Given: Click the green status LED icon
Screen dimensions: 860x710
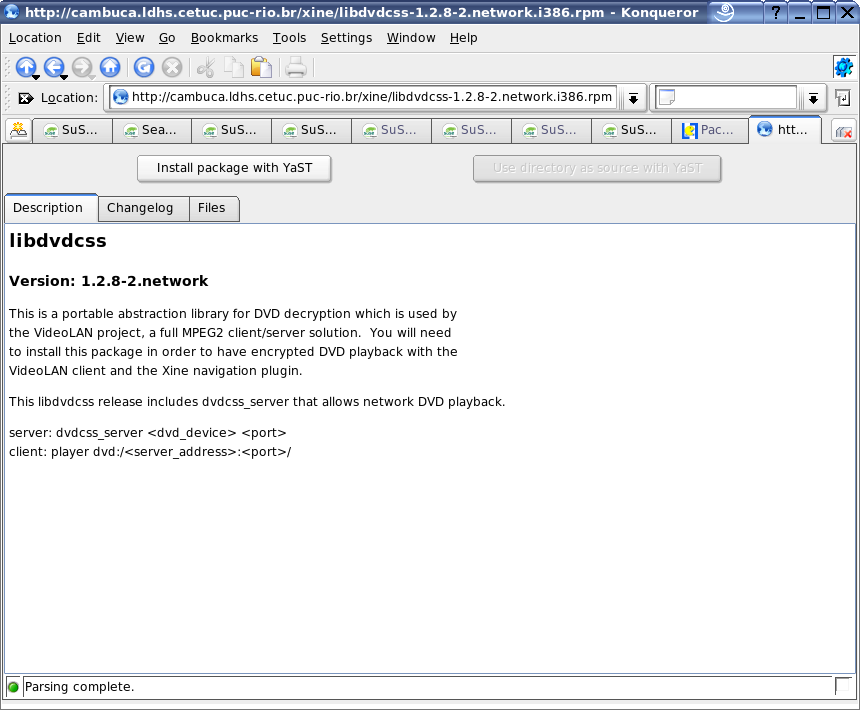Looking at the screenshot, I should [13, 687].
